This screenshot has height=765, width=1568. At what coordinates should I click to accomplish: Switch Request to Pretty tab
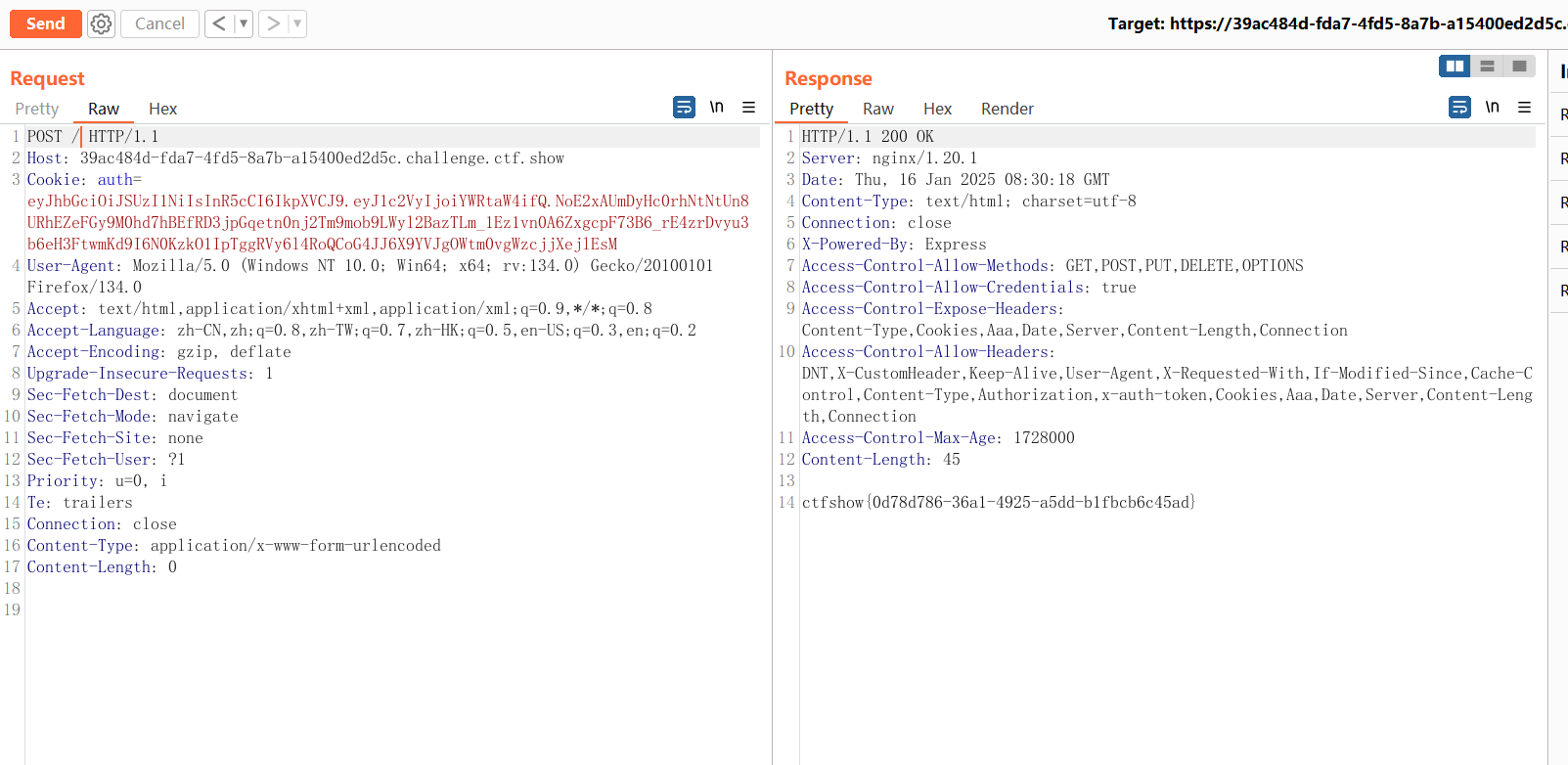37,109
